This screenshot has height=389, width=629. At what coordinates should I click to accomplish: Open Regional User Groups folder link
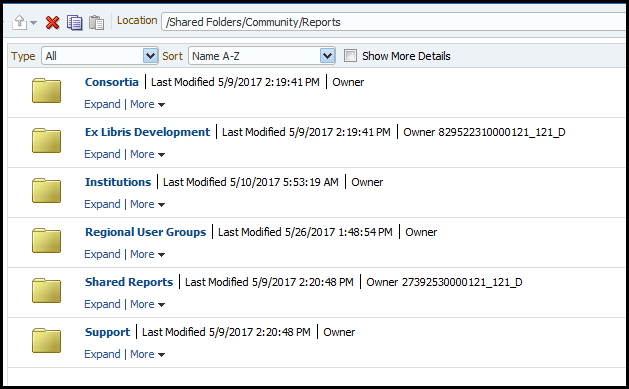(x=145, y=232)
